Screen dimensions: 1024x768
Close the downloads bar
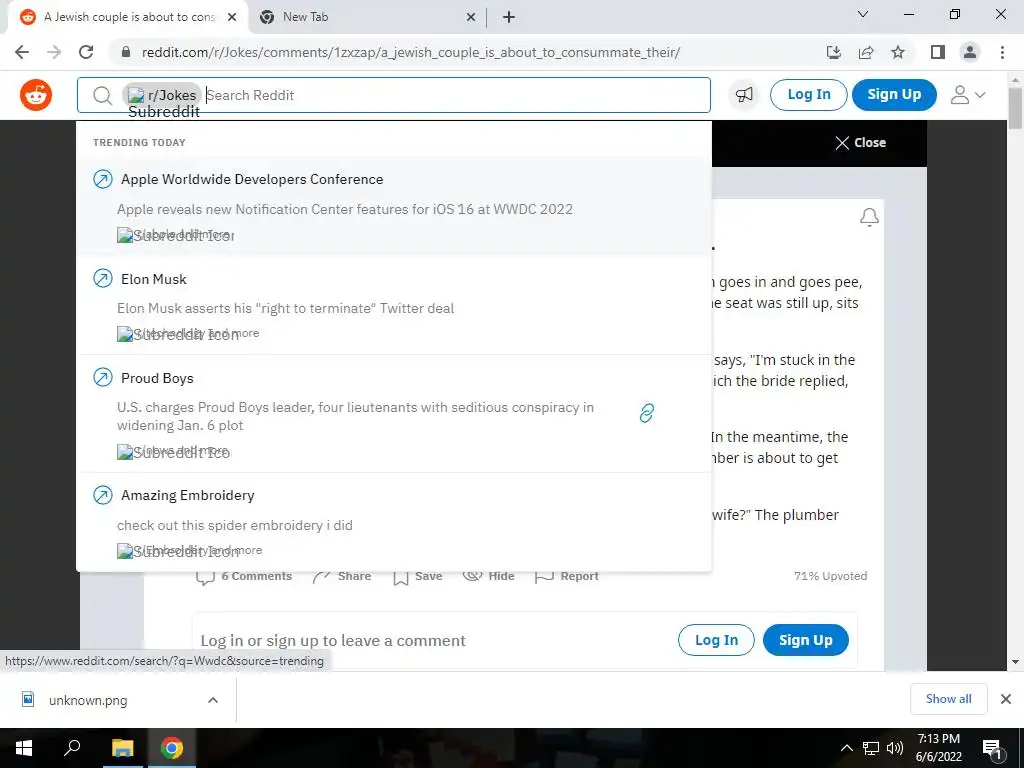click(x=1006, y=699)
